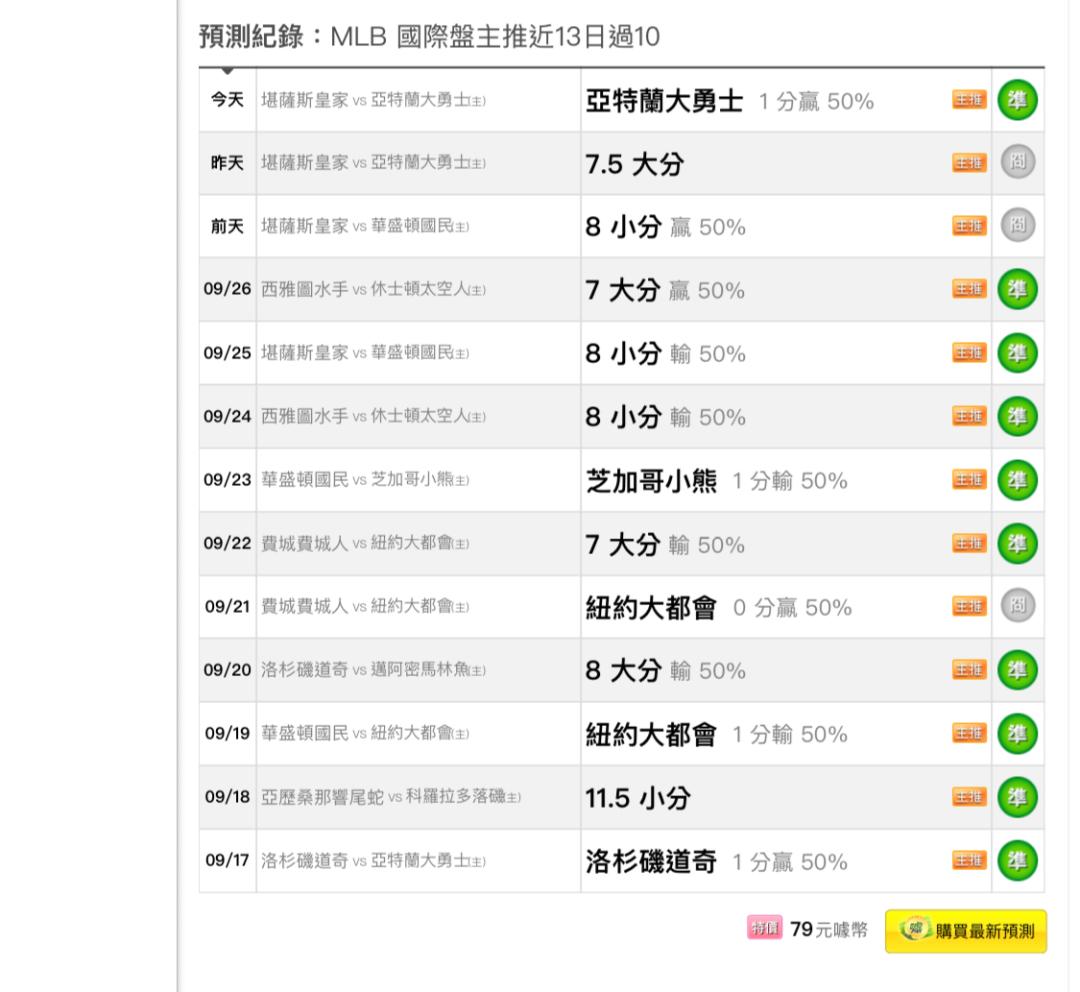Viewport: 1080px width, 992px height.
Task: Click the matchup 洛杉磯道奇 vs 亞特蘭大勇士
Action: (x=373, y=860)
